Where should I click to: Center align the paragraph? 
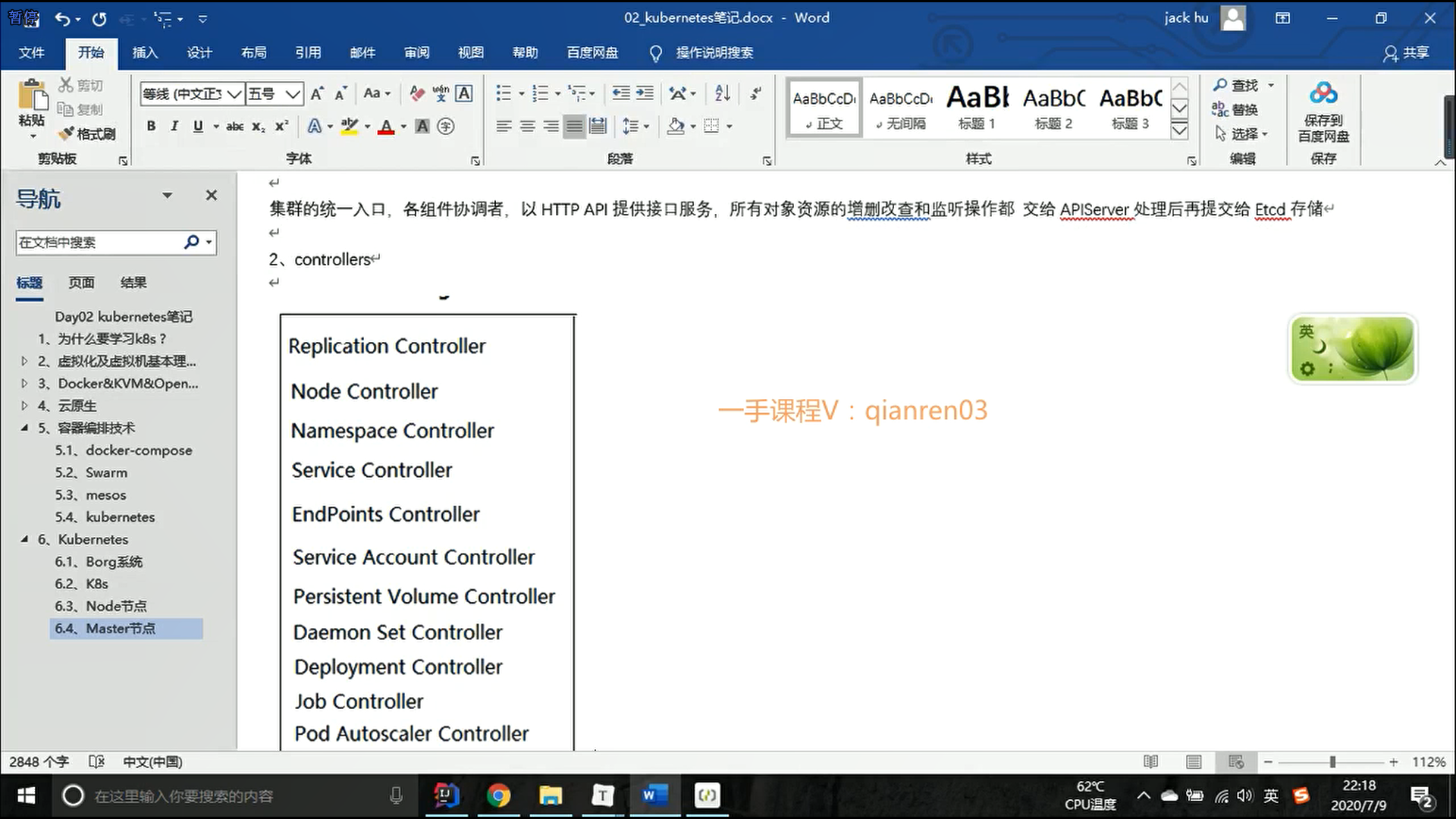[x=527, y=127]
